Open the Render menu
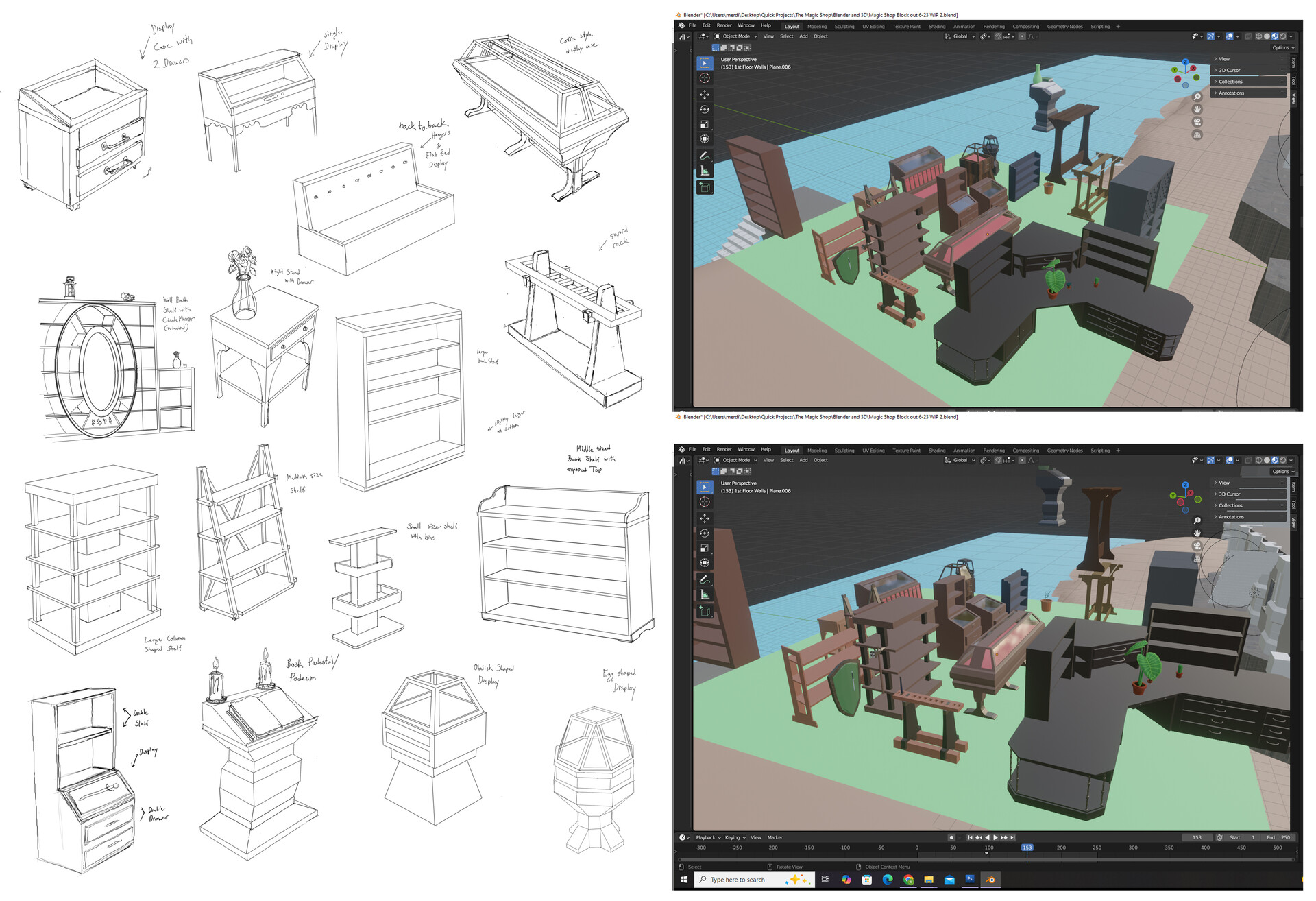The width and height of the screenshot is (1316, 901). click(724, 25)
